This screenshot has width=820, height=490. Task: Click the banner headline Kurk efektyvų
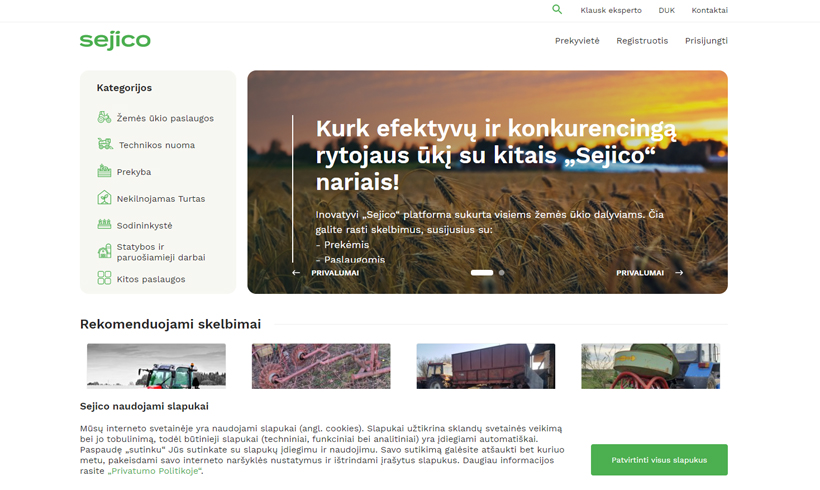tap(496, 155)
